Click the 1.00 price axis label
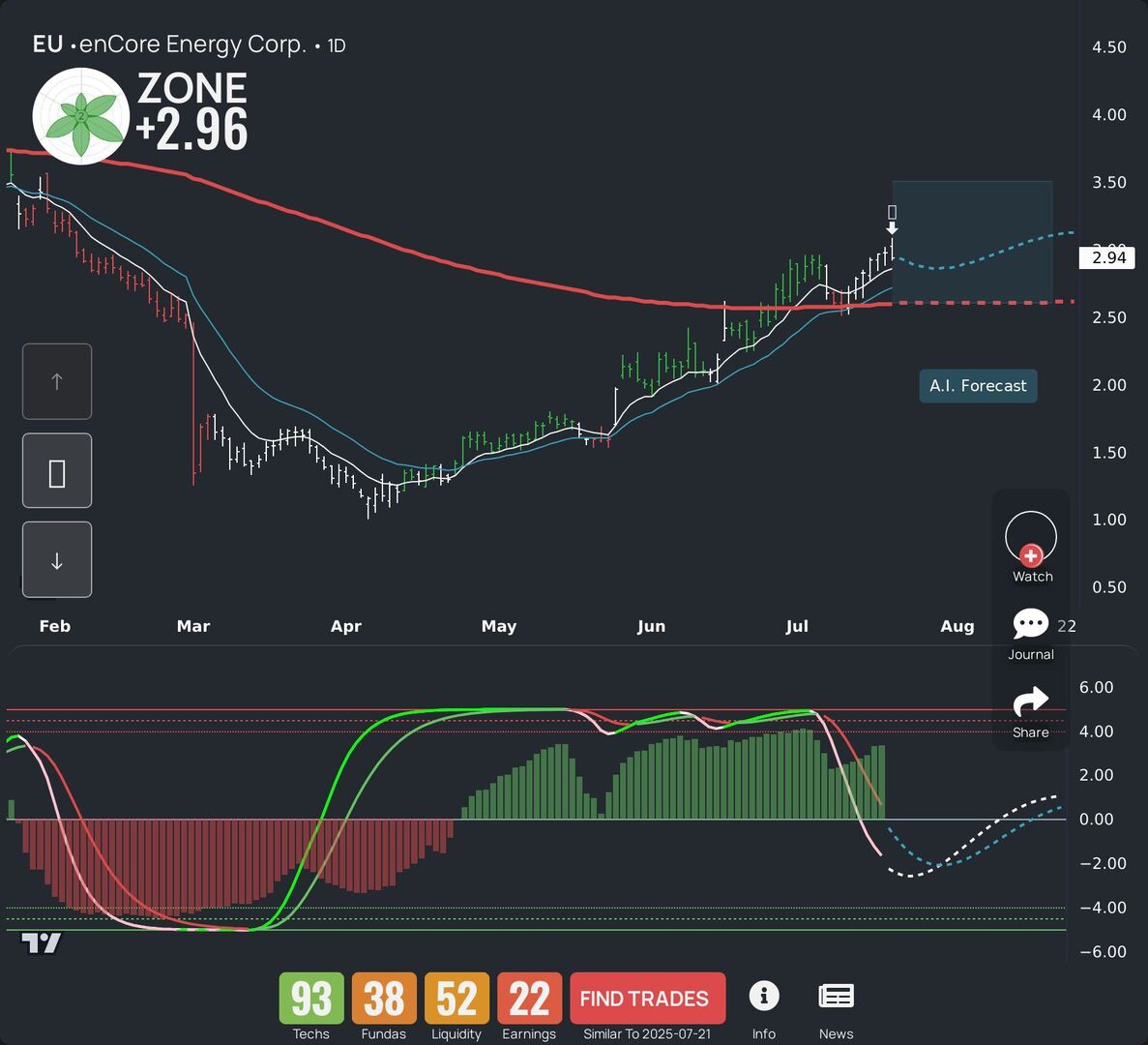 [x=1109, y=520]
